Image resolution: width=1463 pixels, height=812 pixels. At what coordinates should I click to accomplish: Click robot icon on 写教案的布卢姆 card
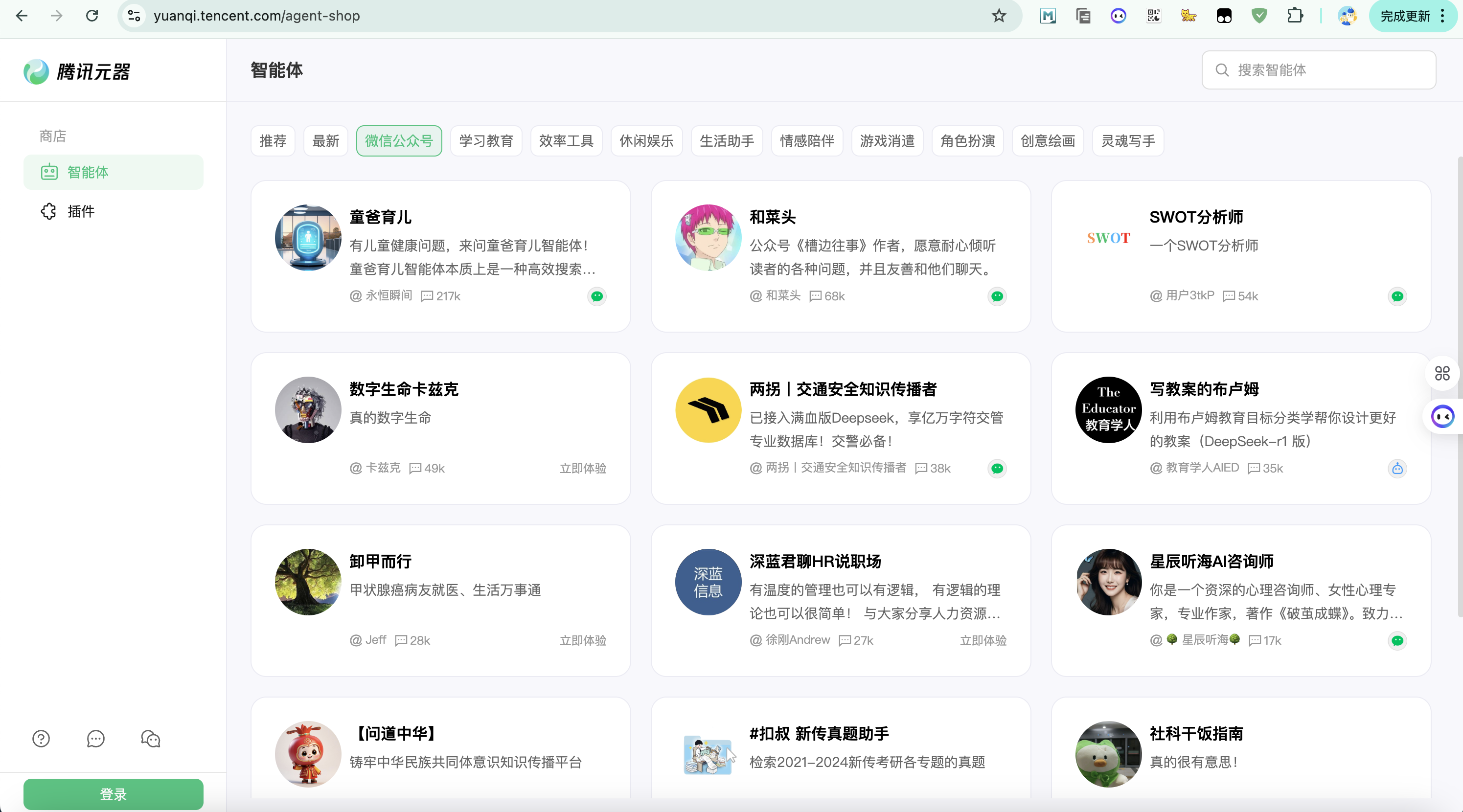[1397, 469]
